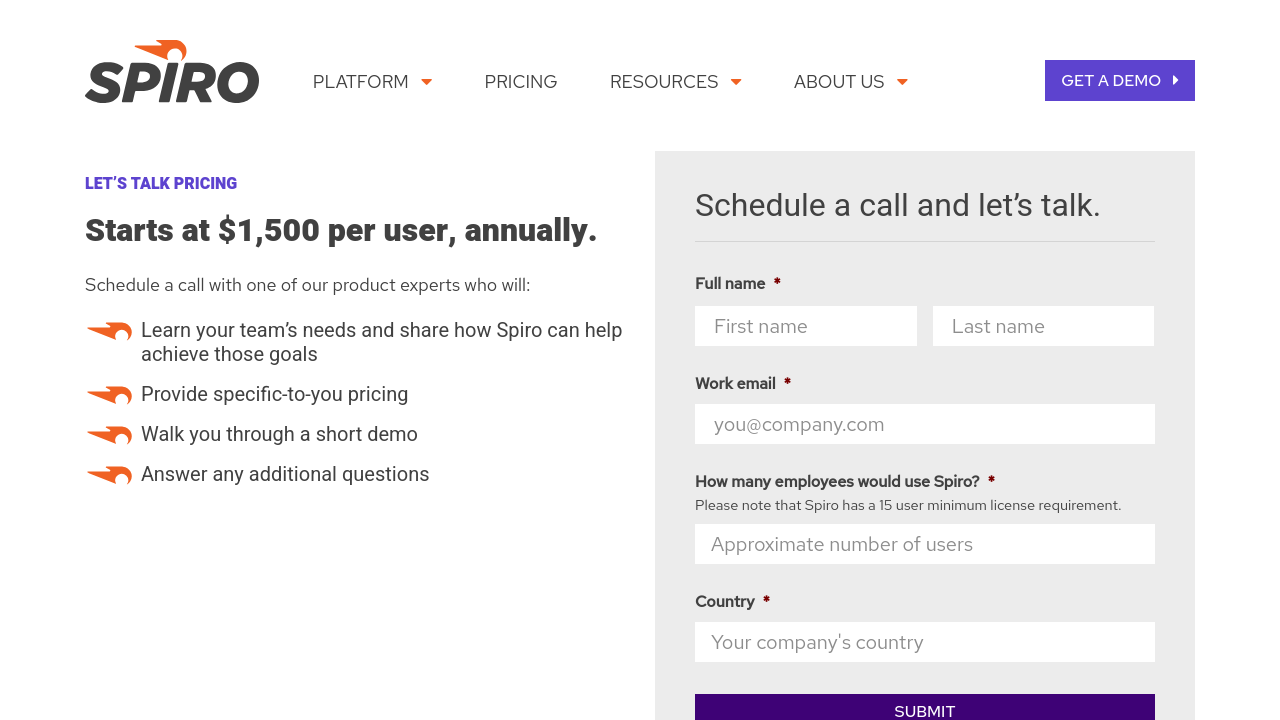Image resolution: width=1280 pixels, height=720 pixels.
Task: Open the Platform menu label
Action: coord(361,82)
